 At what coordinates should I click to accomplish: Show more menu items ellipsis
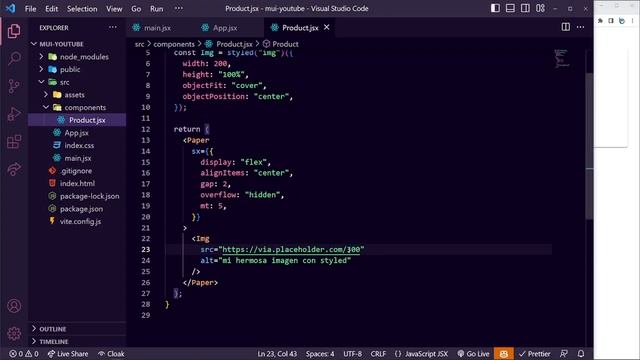click(179, 8)
